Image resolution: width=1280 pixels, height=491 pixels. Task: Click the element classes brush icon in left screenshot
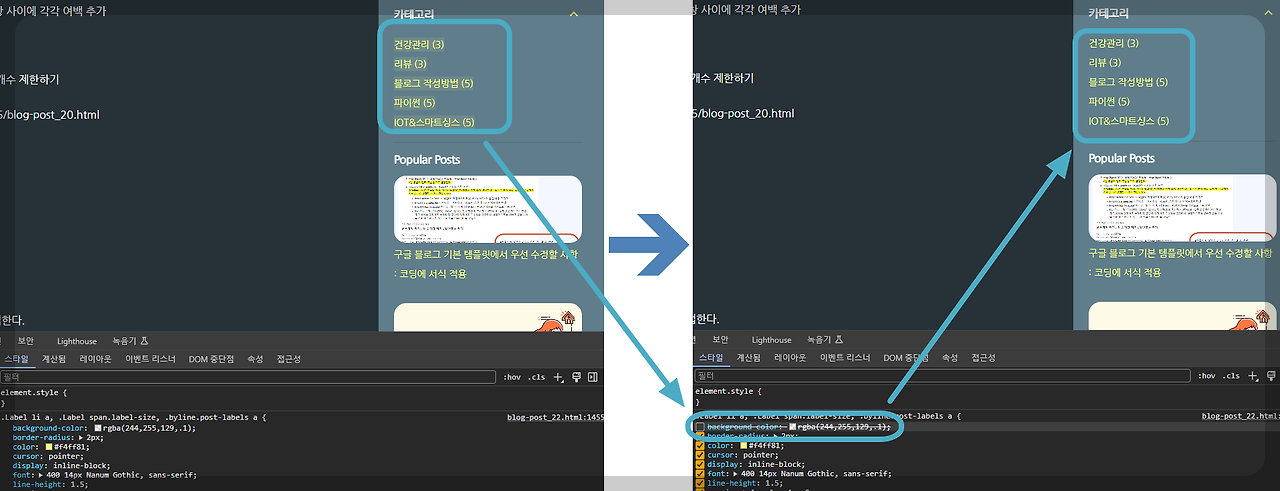(576, 377)
